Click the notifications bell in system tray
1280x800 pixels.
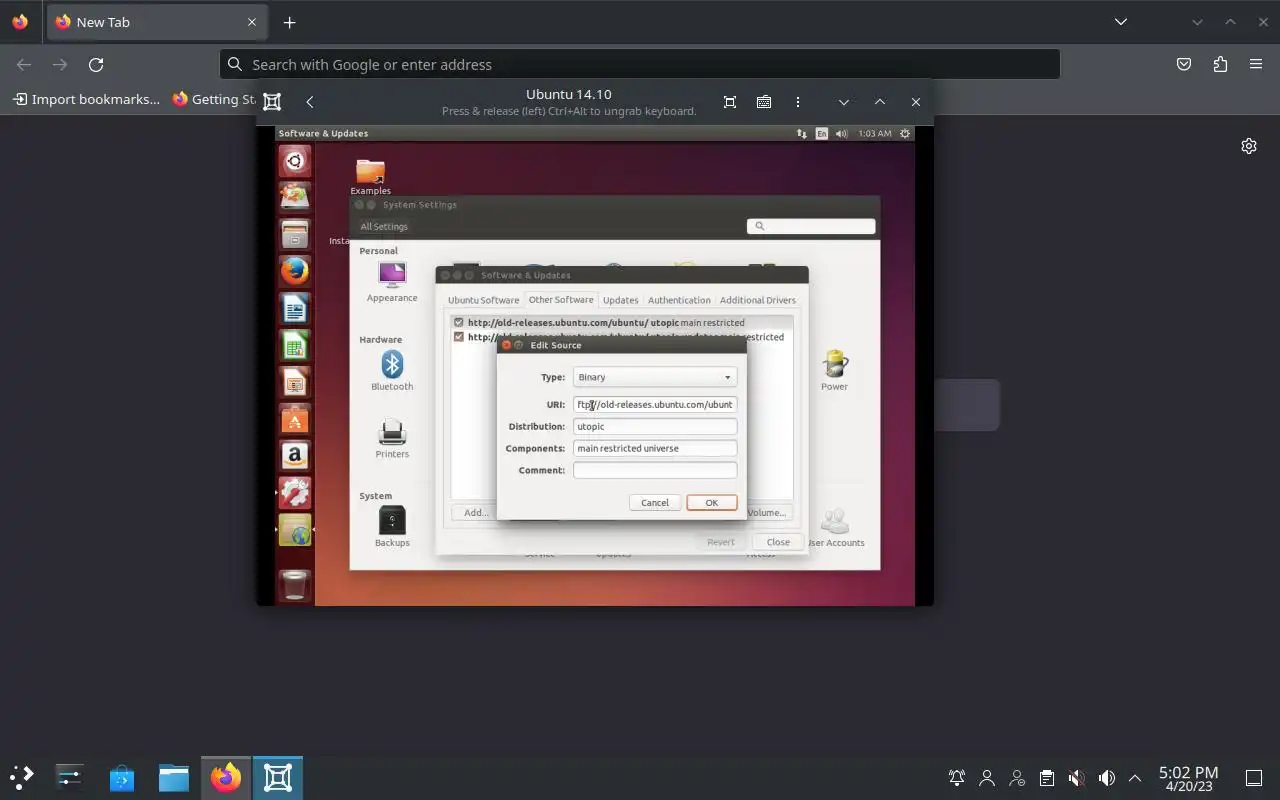pyautogui.click(x=957, y=778)
